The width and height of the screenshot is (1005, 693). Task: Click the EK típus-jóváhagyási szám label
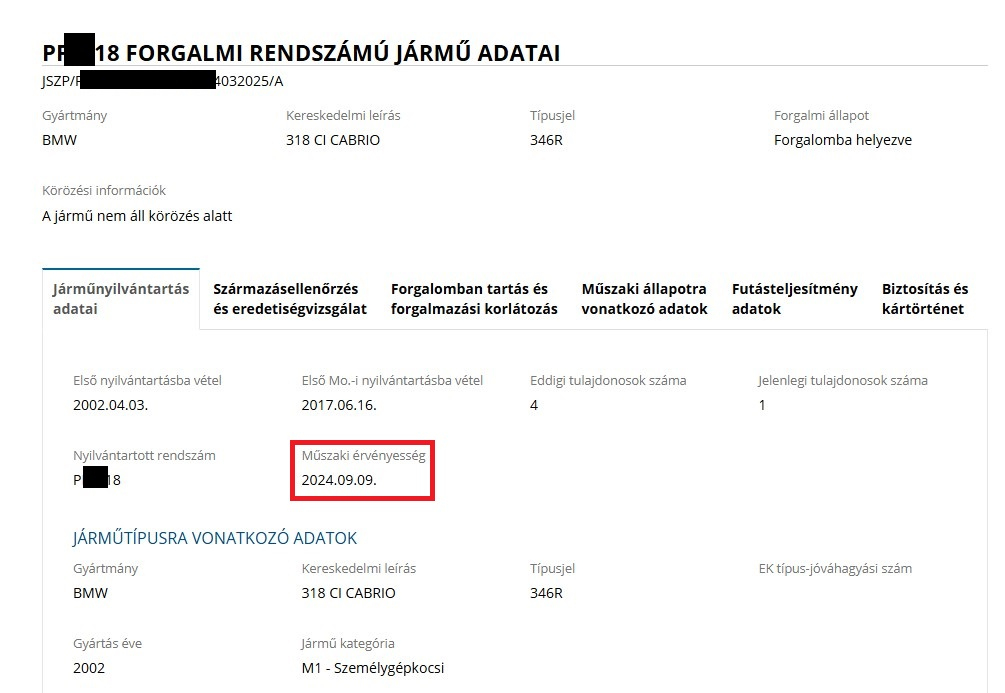[x=835, y=568]
